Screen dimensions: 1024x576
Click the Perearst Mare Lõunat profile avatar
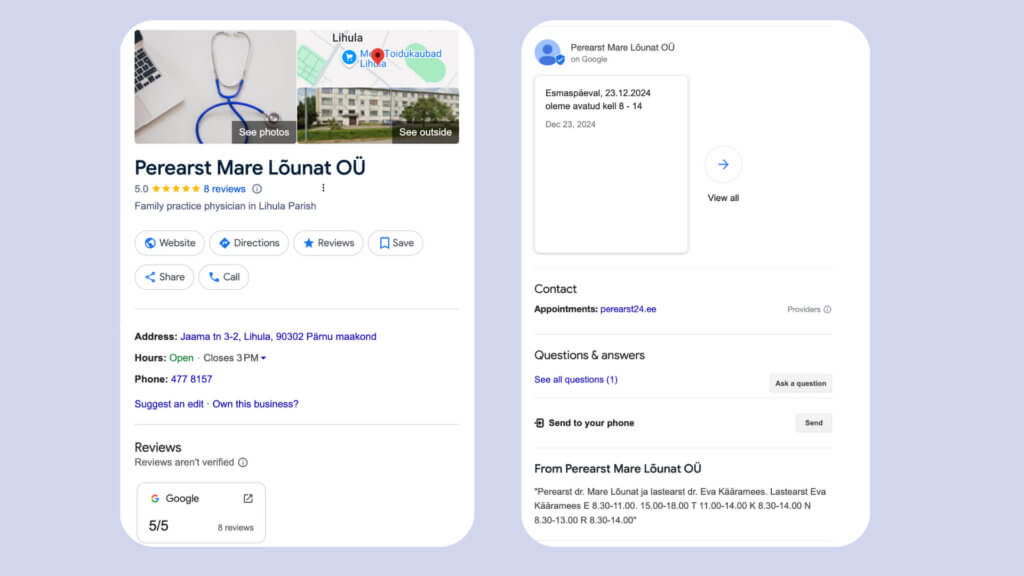(x=548, y=52)
